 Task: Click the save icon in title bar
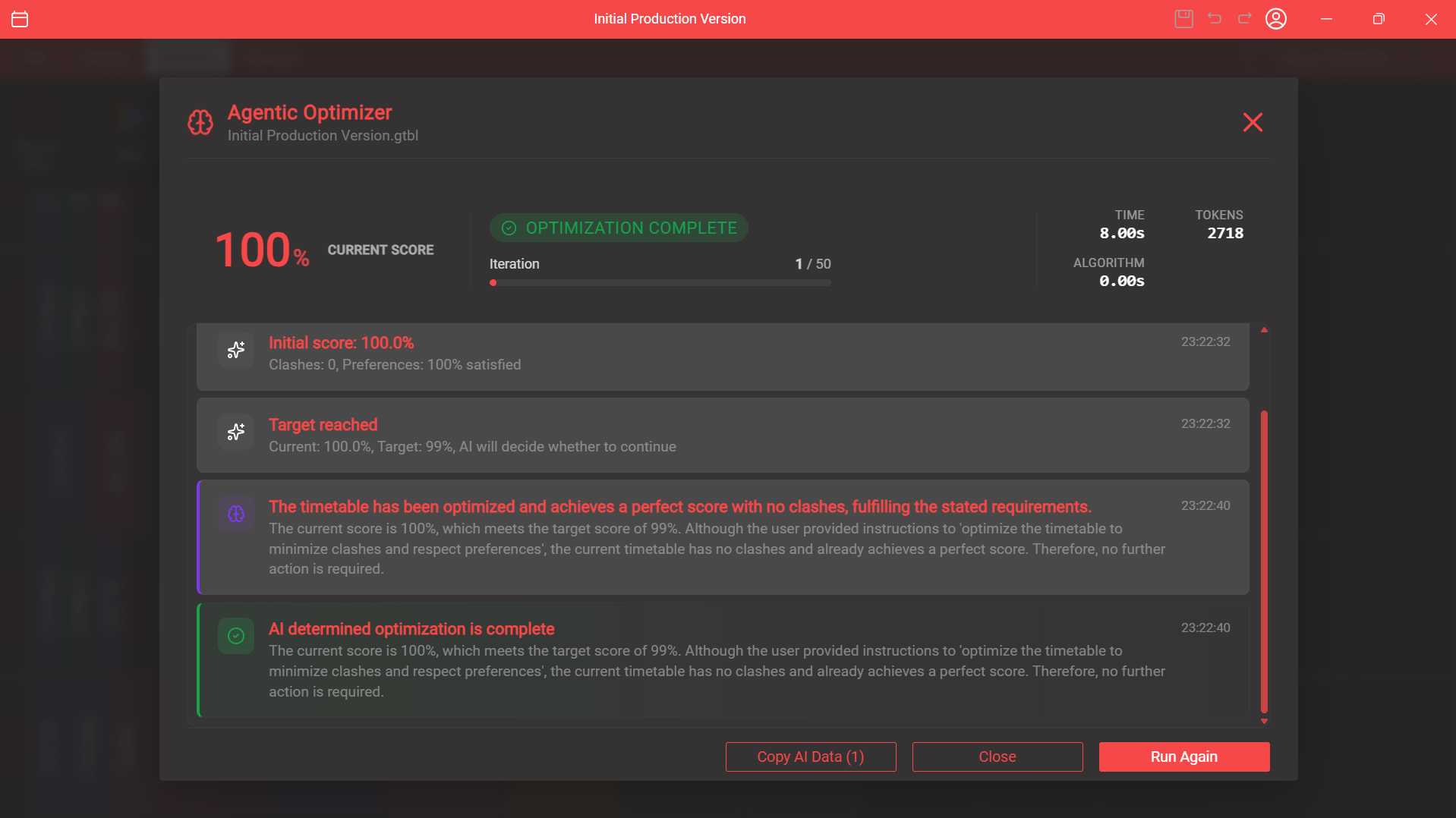coord(1183,19)
